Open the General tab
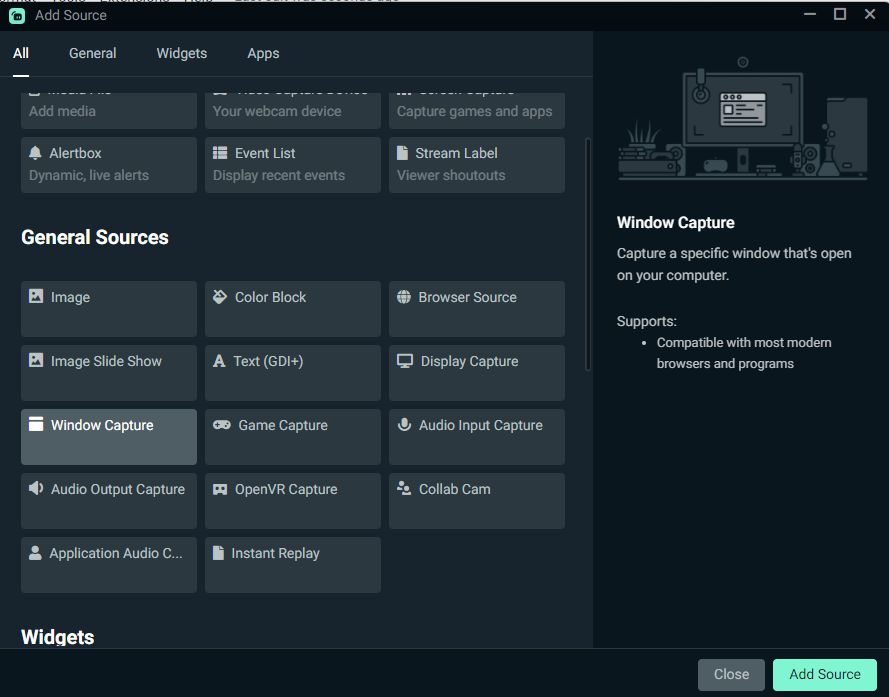The width and height of the screenshot is (889, 697). [x=92, y=53]
